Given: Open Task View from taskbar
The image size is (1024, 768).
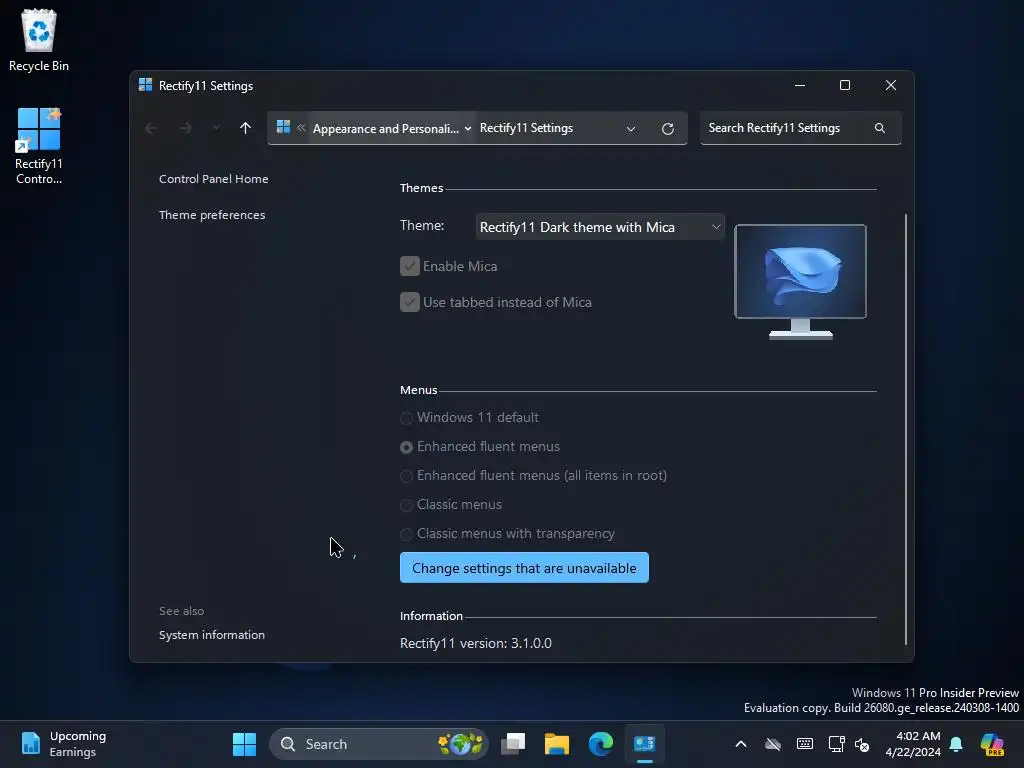Looking at the screenshot, I should 513,744.
